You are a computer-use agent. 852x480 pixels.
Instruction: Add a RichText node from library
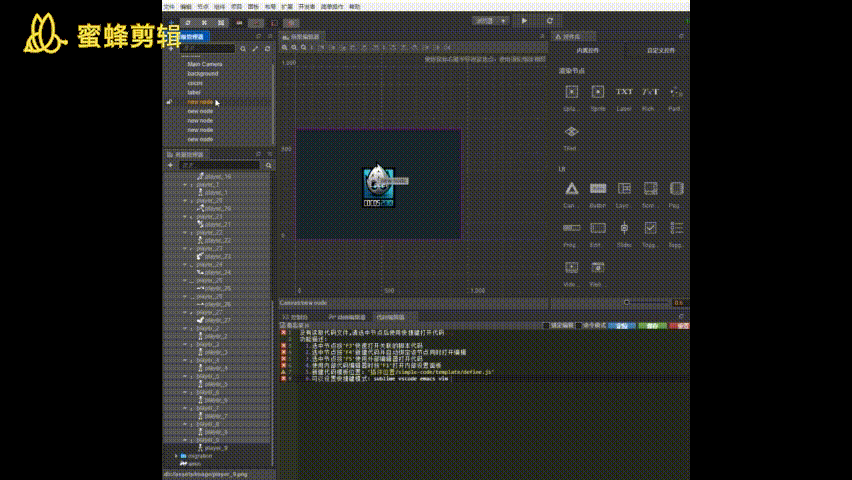tap(650, 92)
